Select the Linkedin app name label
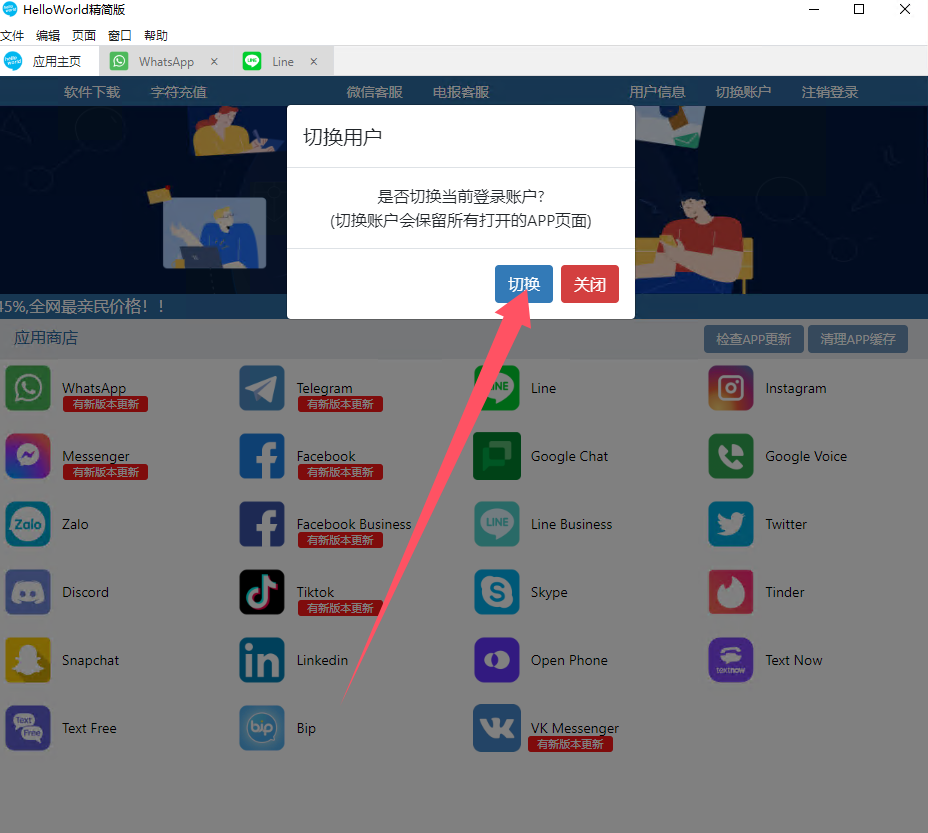 coord(323,660)
